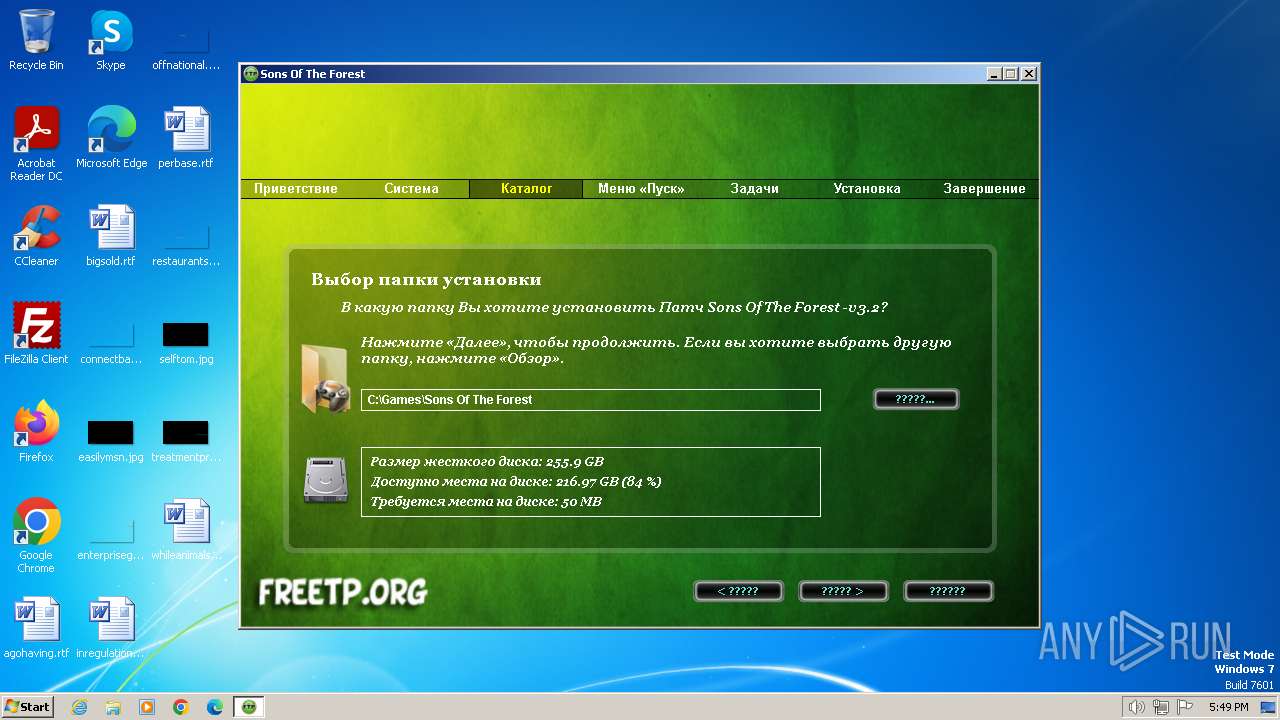This screenshot has width=1280, height=720.
Task: Open the Recycle Bin desktop icon
Action: coord(36,40)
